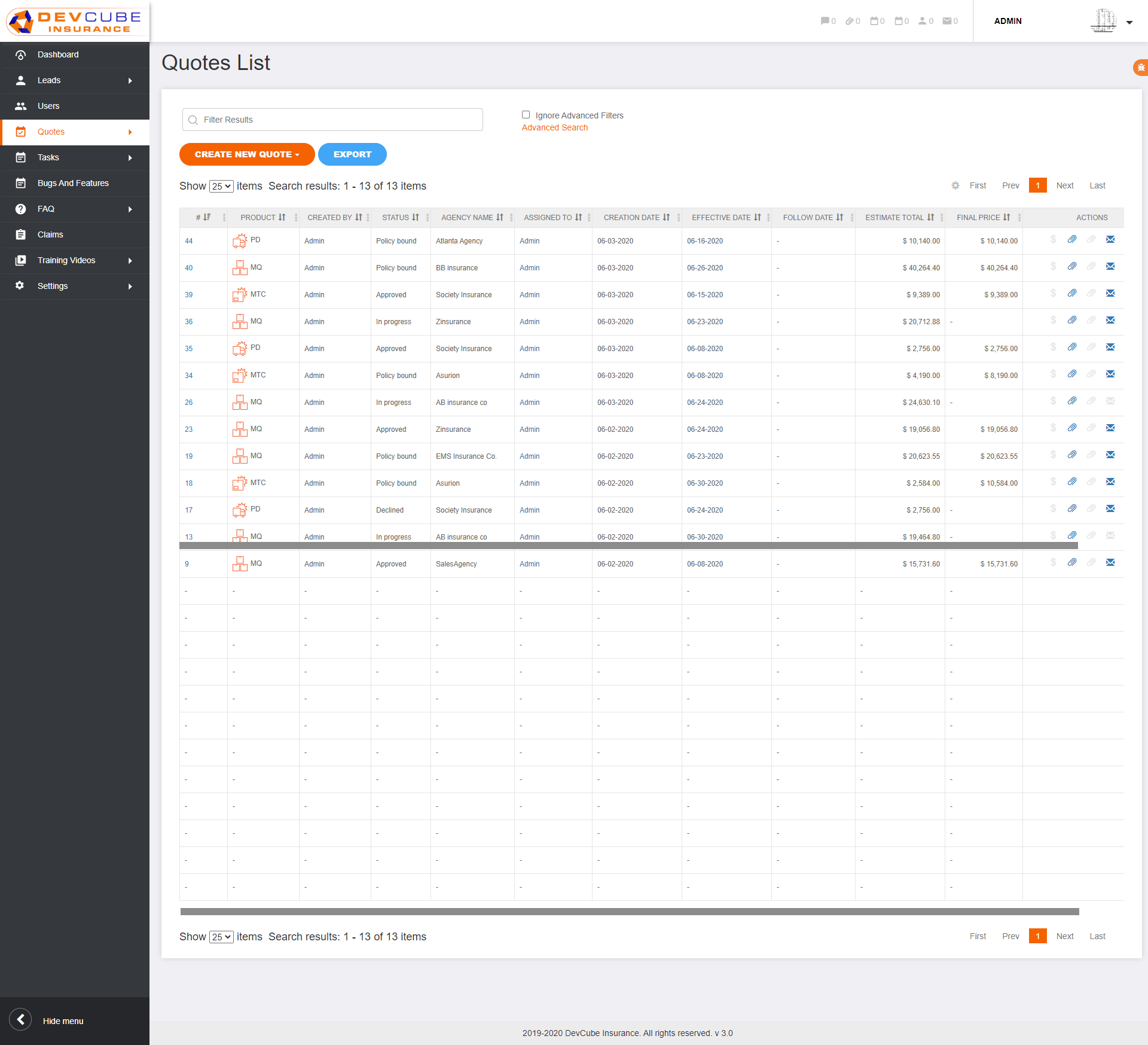This screenshot has height=1045, width=1148.
Task: Click the orange bug report icon
Action: [1141, 68]
